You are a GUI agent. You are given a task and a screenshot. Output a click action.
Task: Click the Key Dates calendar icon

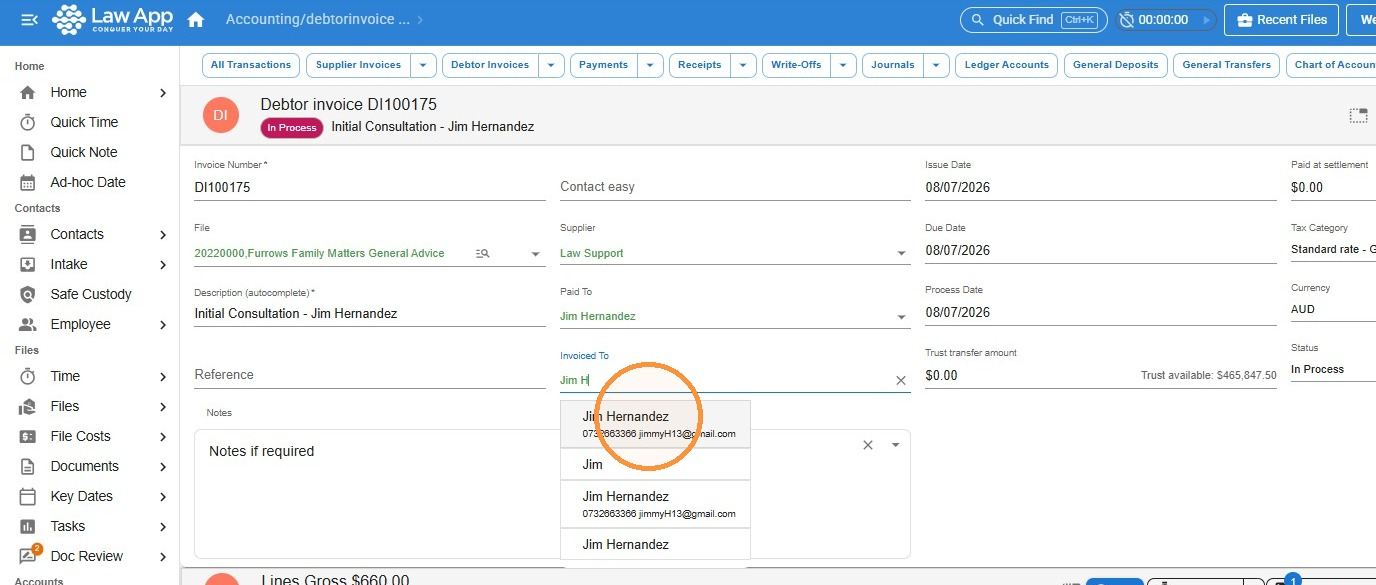29,496
